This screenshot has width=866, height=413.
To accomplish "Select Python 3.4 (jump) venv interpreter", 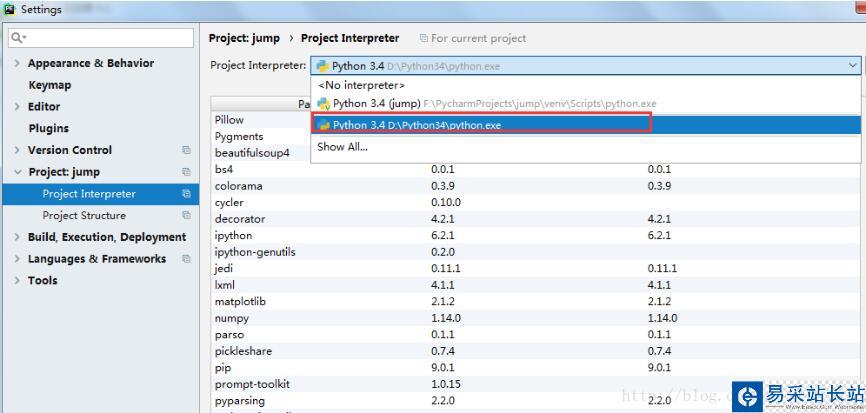I will click(x=585, y=103).
